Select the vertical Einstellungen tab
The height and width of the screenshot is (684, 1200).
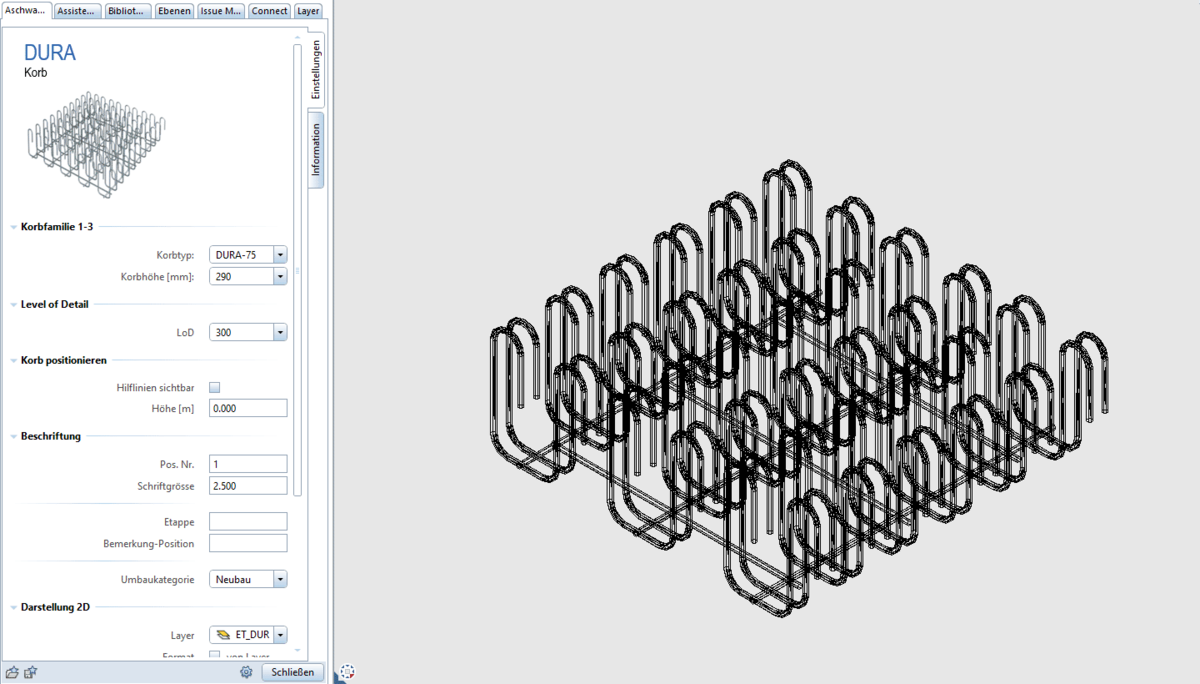pos(316,69)
